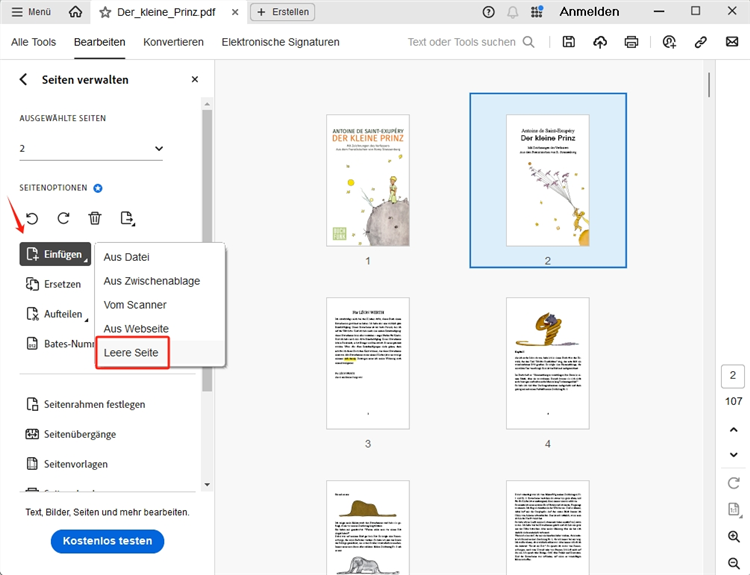
Task: Copy link icon in top toolbar
Action: (701, 42)
